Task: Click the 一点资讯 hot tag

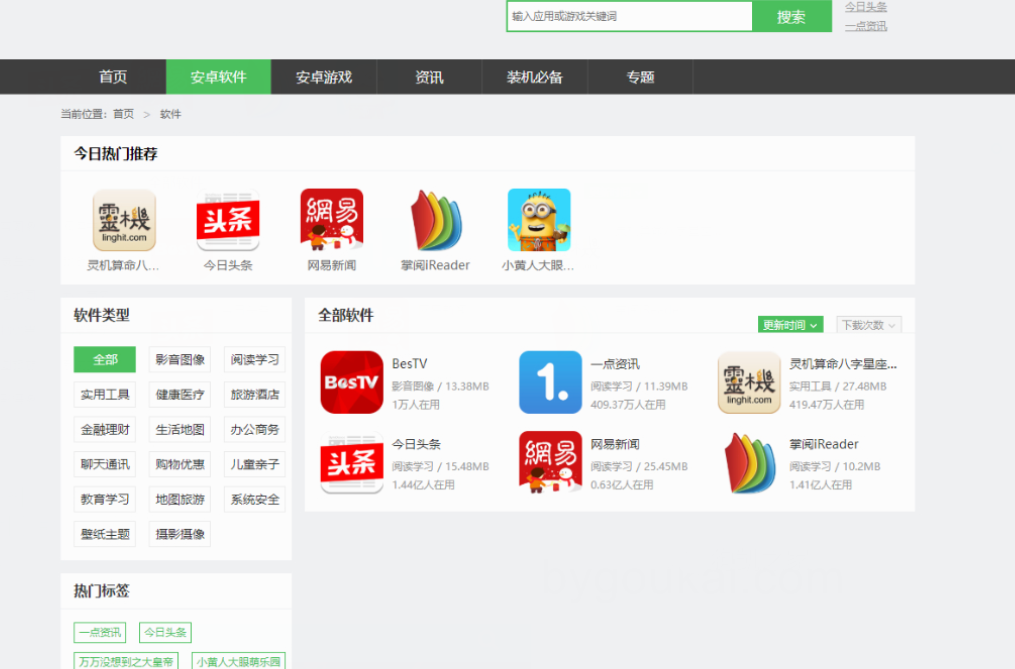Action: coord(100,632)
